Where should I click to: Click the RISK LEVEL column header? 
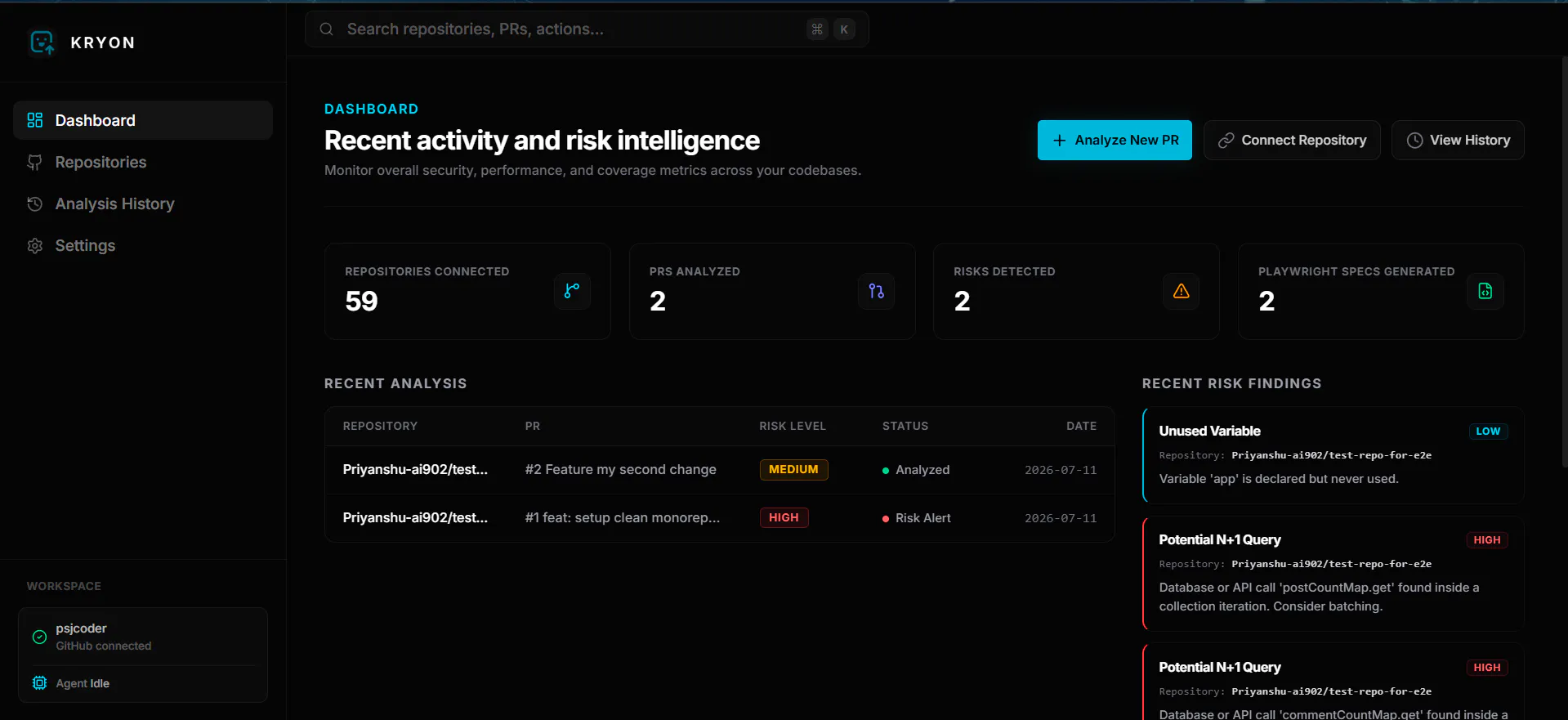click(x=793, y=426)
